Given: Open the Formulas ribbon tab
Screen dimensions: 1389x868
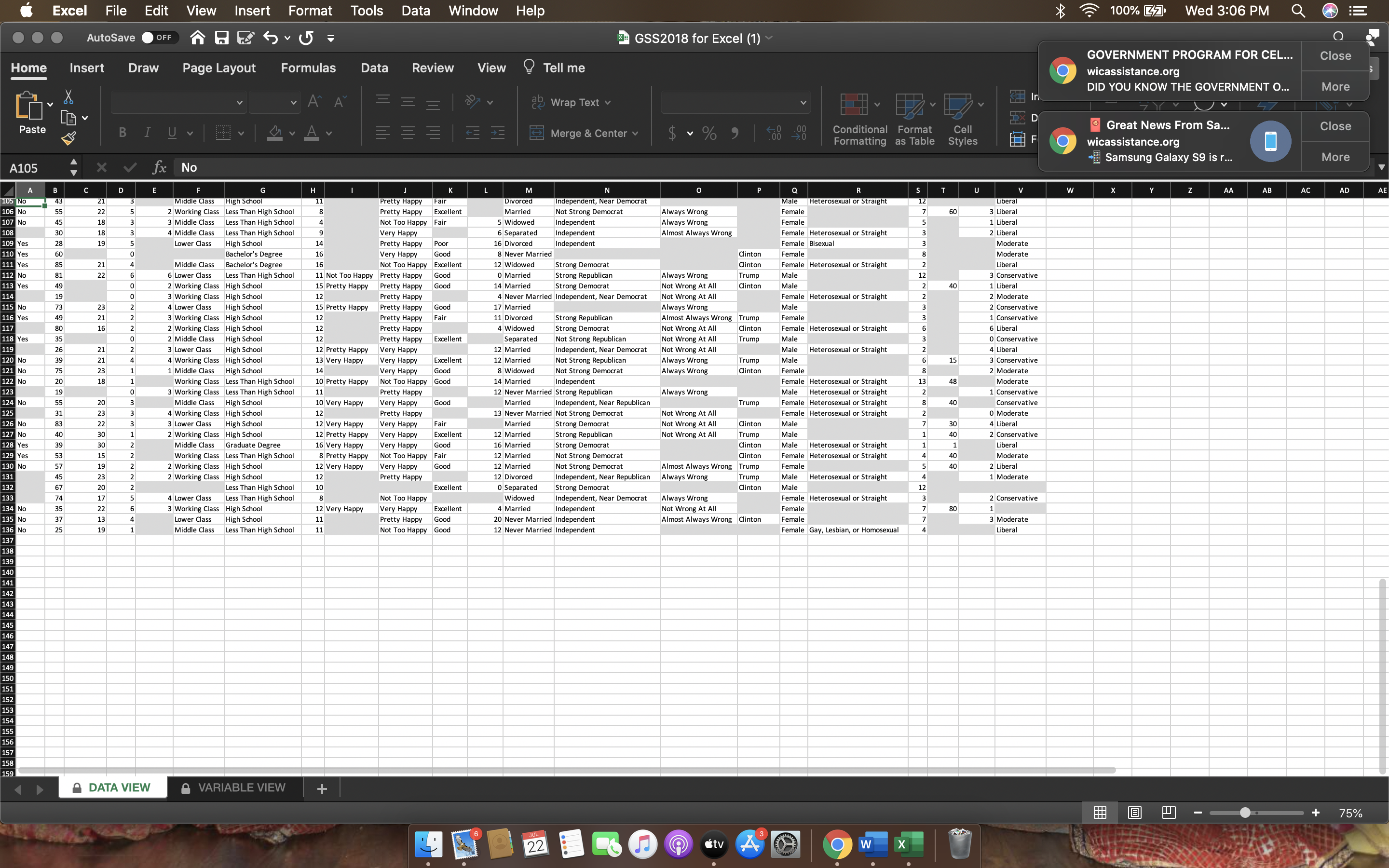Looking at the screenshot, I should [308, 68].
